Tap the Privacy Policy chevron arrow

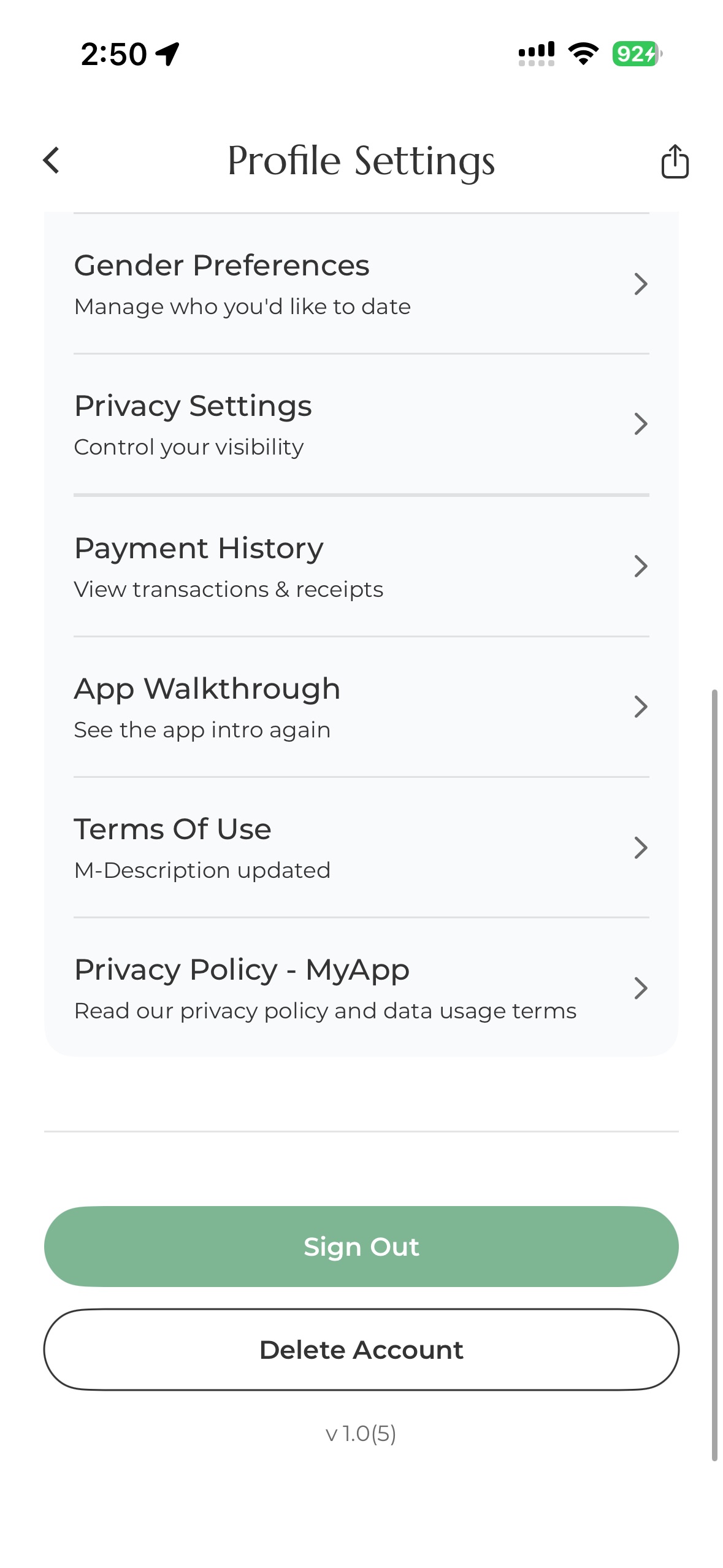coord(640,988)
